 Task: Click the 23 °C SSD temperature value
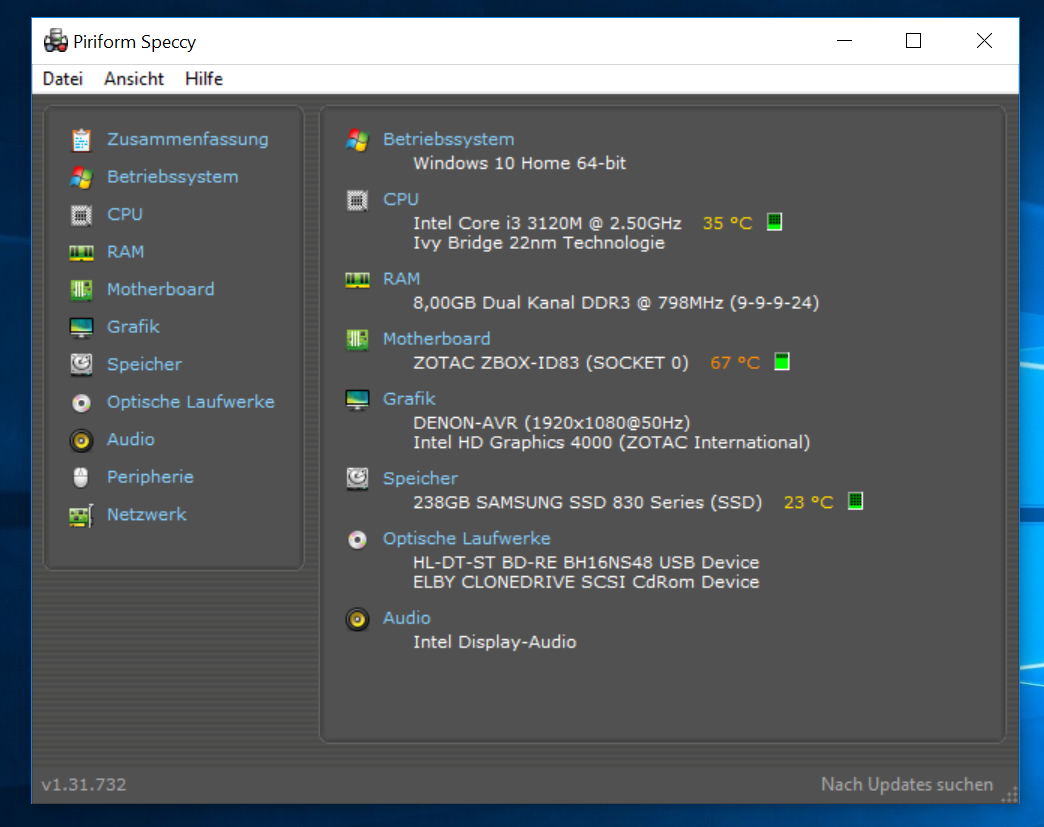coord(808,502)
